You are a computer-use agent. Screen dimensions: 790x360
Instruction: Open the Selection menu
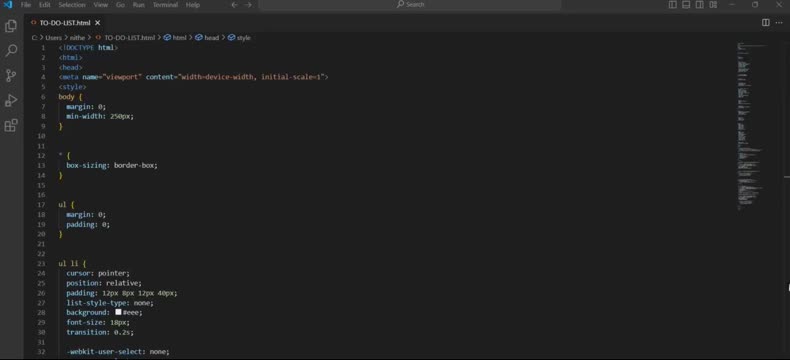pos(72,5)
